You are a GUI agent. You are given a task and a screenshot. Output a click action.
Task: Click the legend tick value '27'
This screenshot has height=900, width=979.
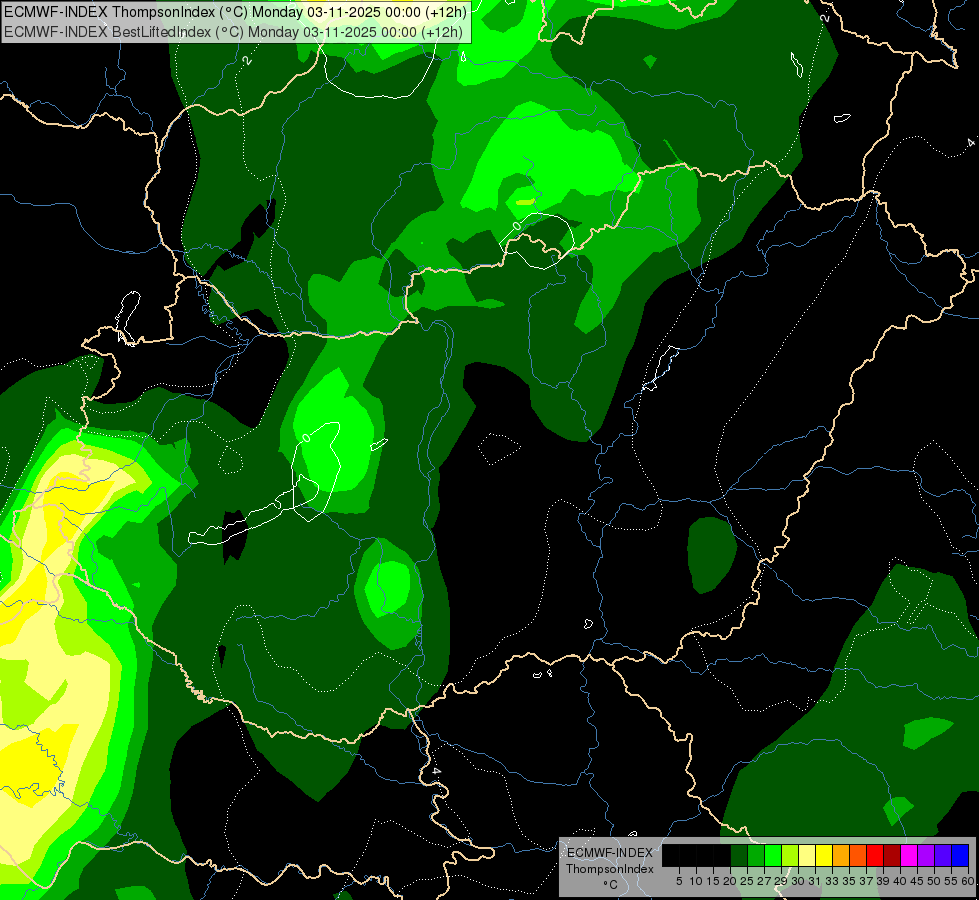click(764, 881)
